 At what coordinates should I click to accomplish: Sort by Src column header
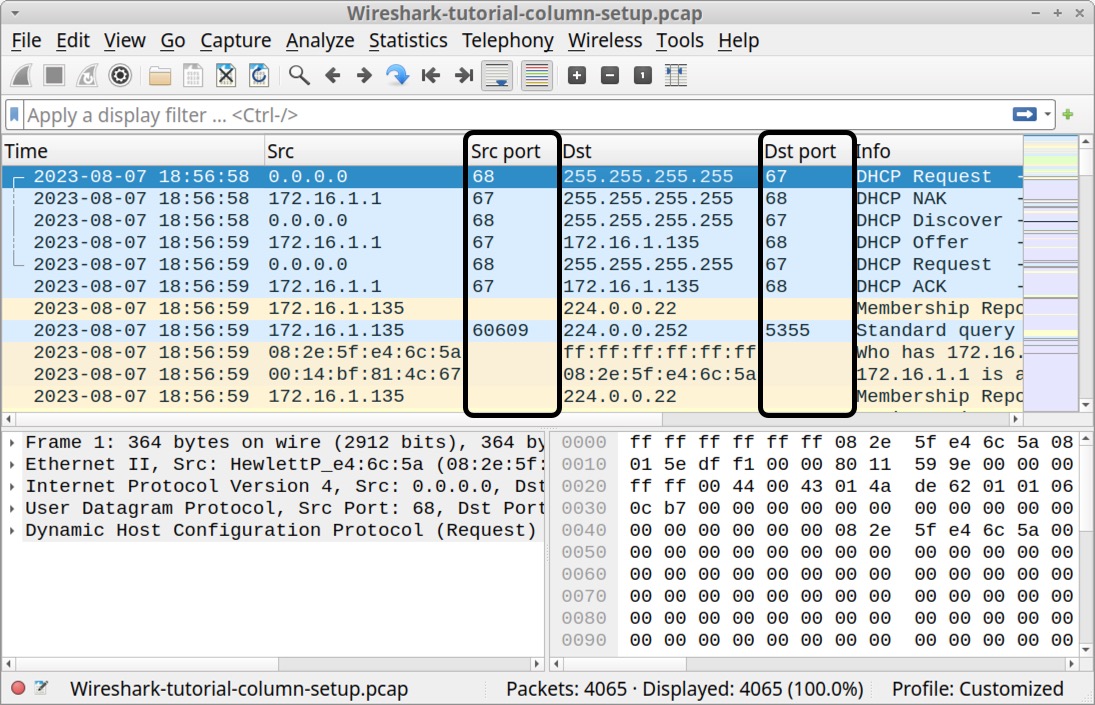click(x=366, y=151)
